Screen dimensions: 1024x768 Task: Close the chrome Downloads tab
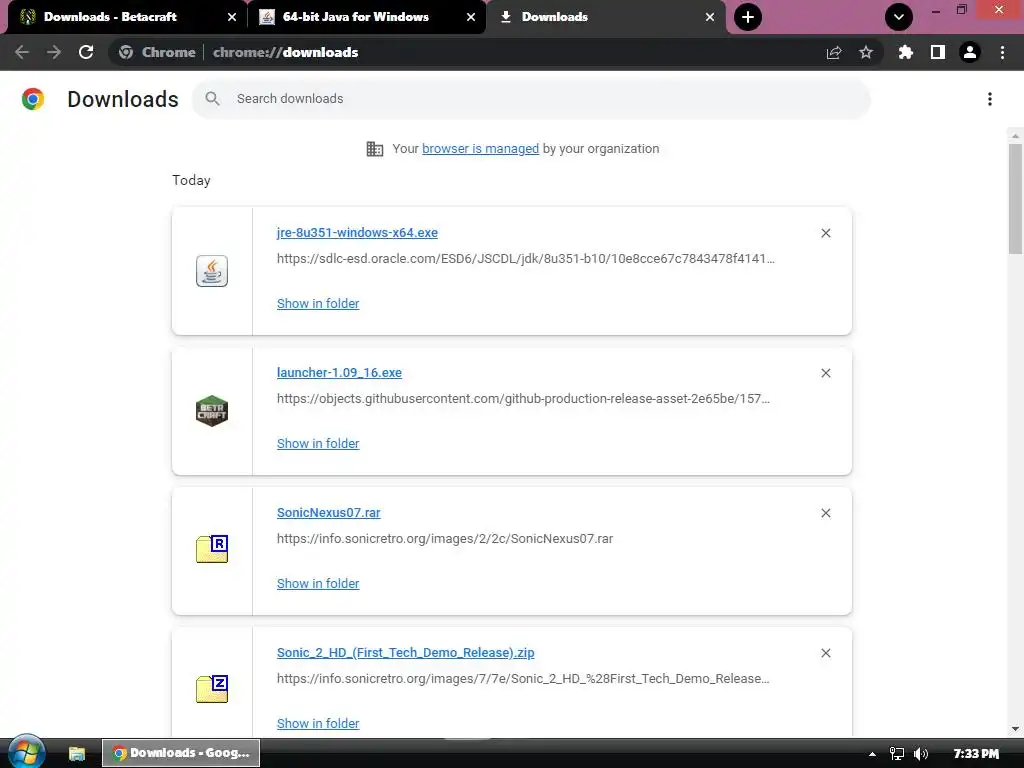tap(709, 18)
